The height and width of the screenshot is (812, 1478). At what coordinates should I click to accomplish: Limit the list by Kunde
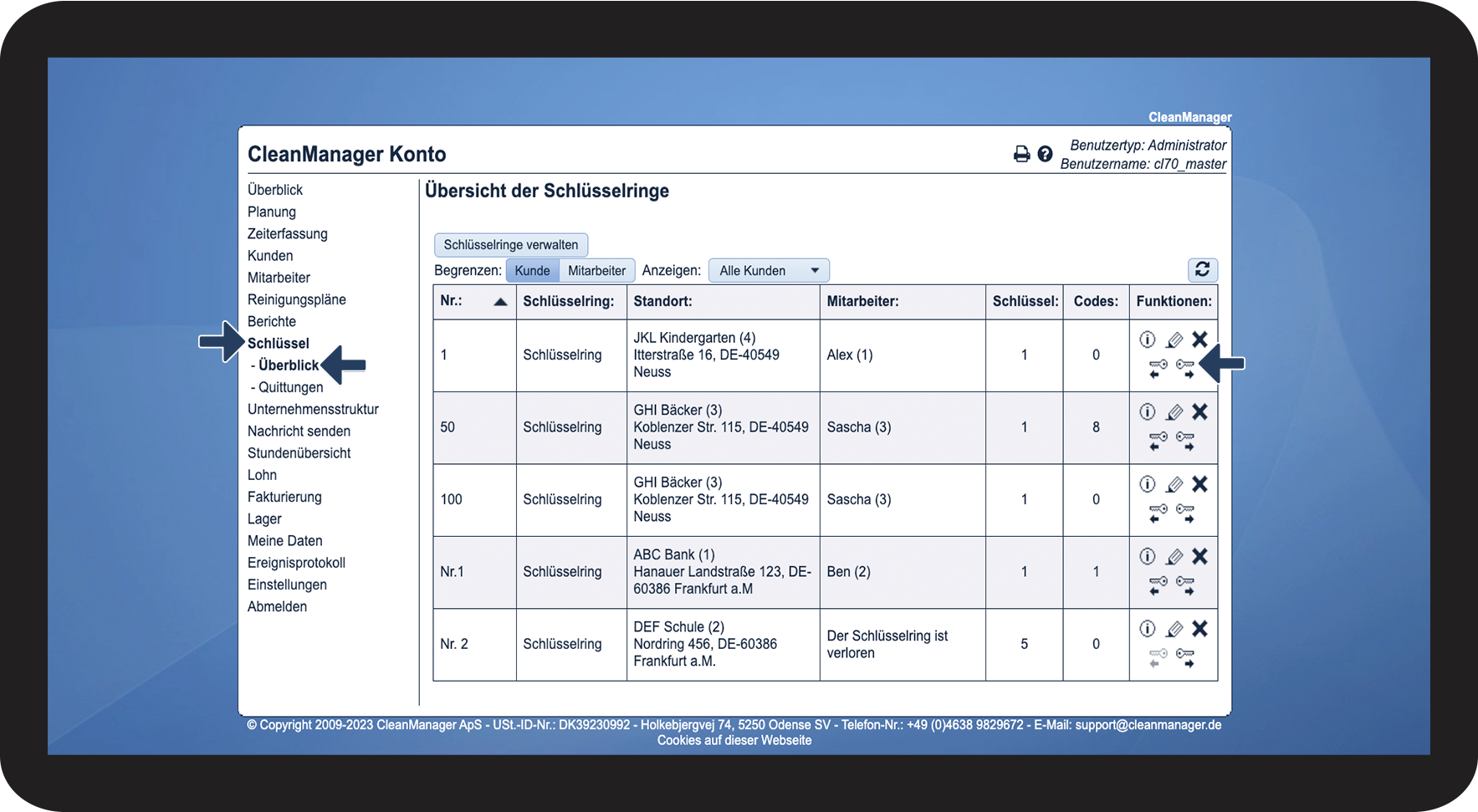click(x=532, y=270)
